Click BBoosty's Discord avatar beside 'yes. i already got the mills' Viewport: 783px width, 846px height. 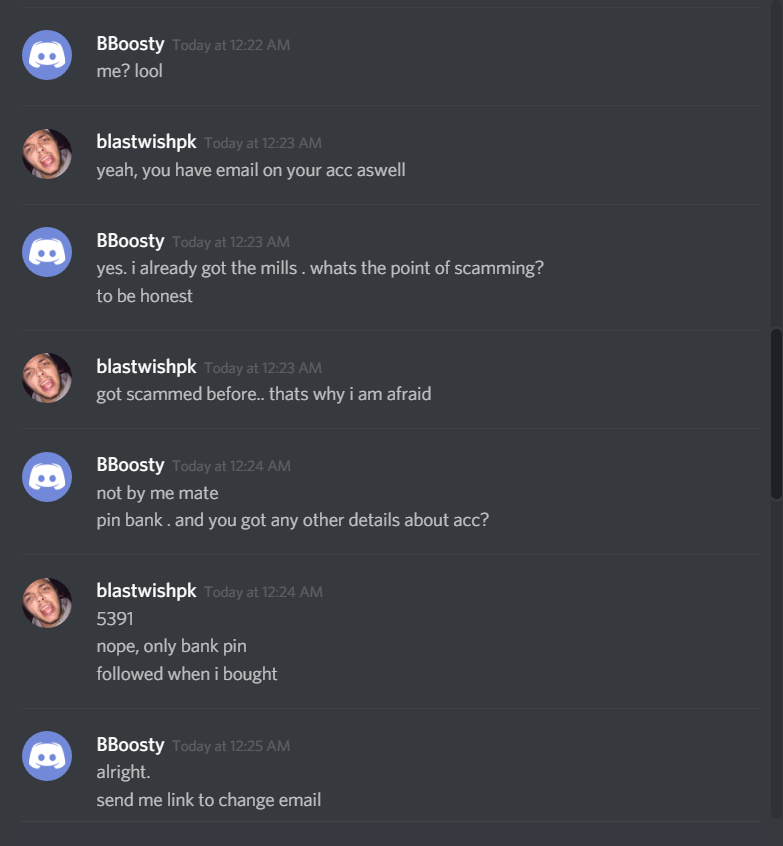[x=47, y=252]
